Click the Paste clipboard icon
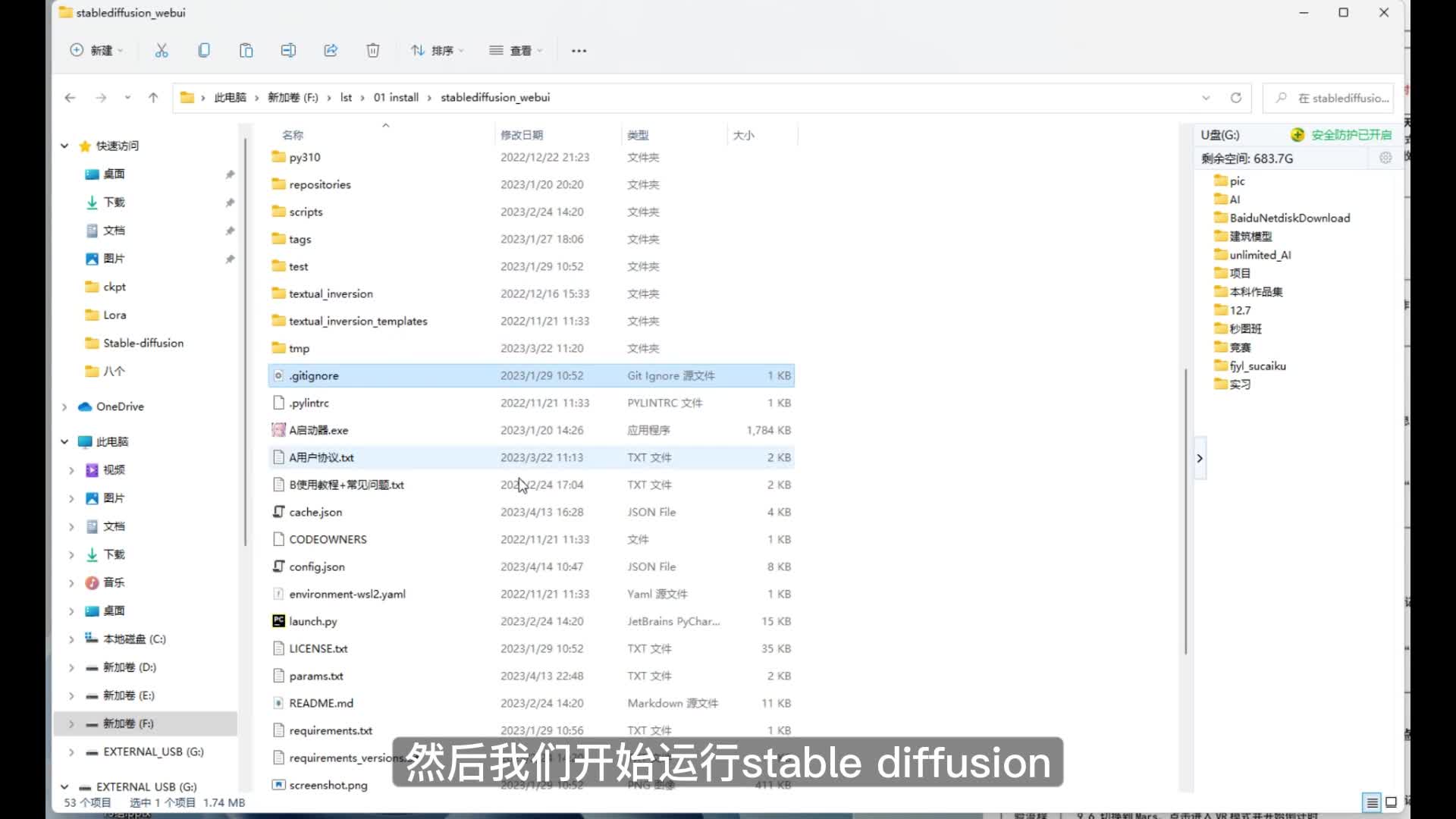The image size is (1456, 819). tap(246, 51)
